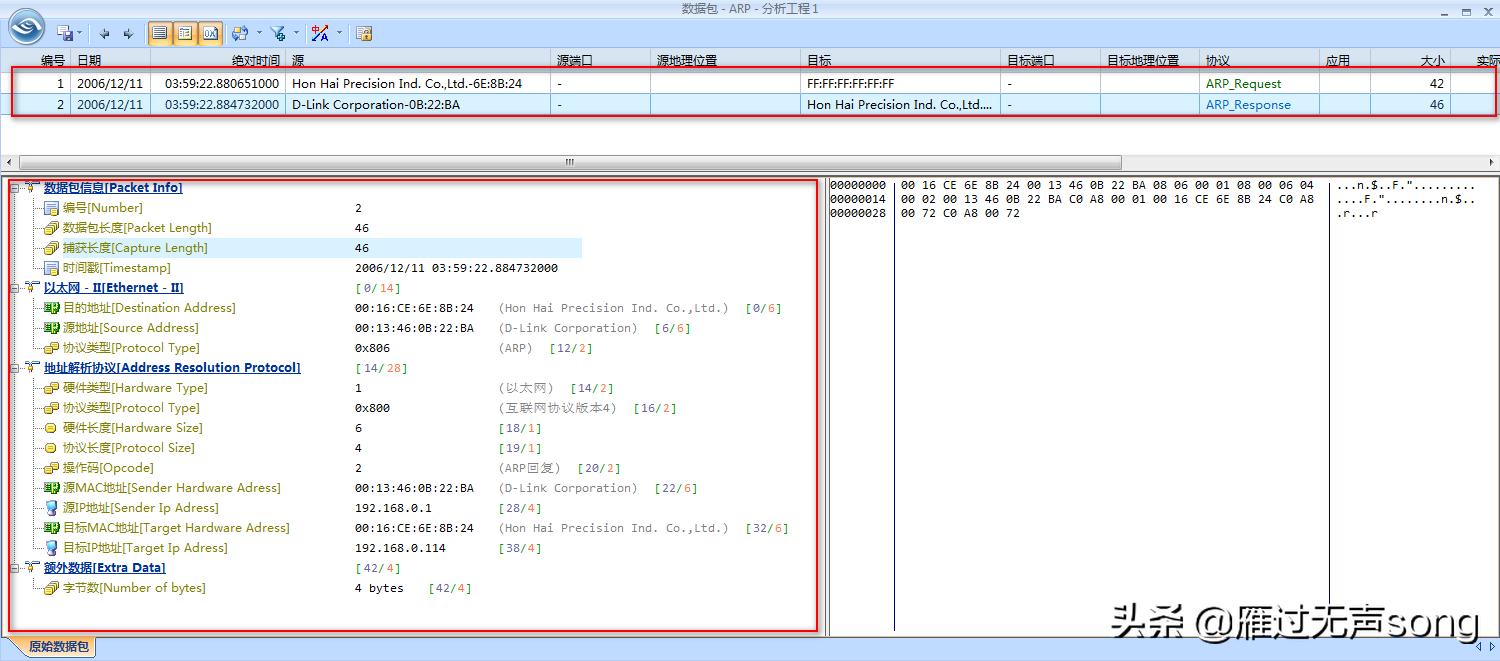This screenshot has height=661, width=1500.
Task: Go to the next packet arrow
Action: point(128,33)
